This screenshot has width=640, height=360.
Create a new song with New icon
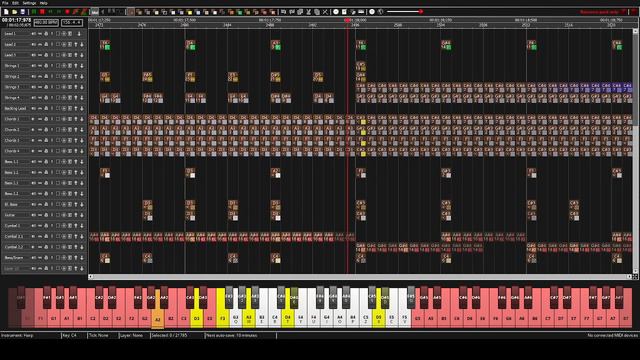6,12
